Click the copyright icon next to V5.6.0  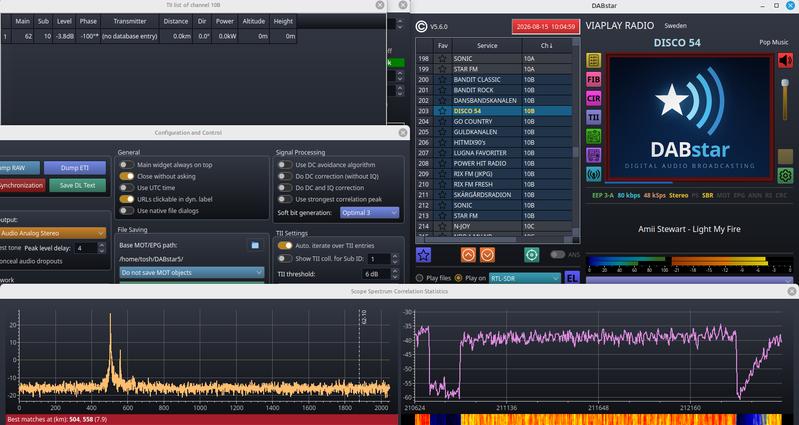421,26
